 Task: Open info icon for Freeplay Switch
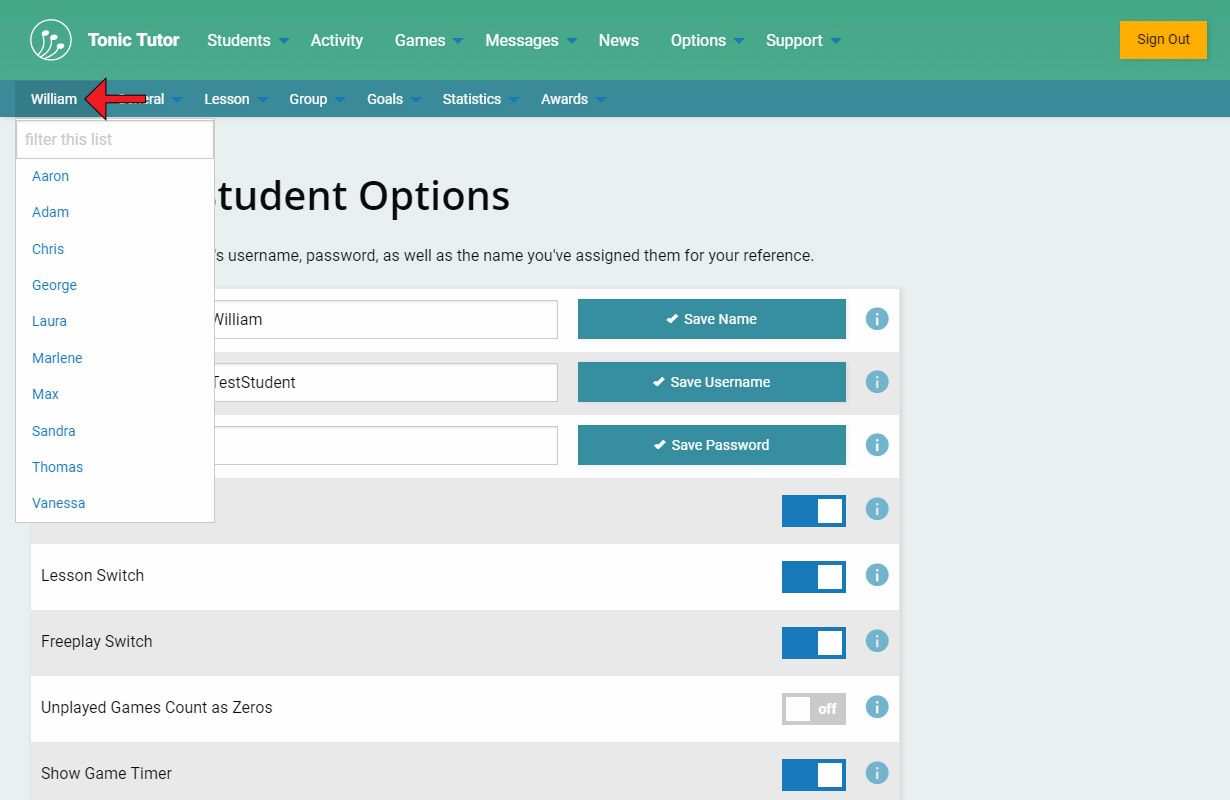[x=877, y=641]
